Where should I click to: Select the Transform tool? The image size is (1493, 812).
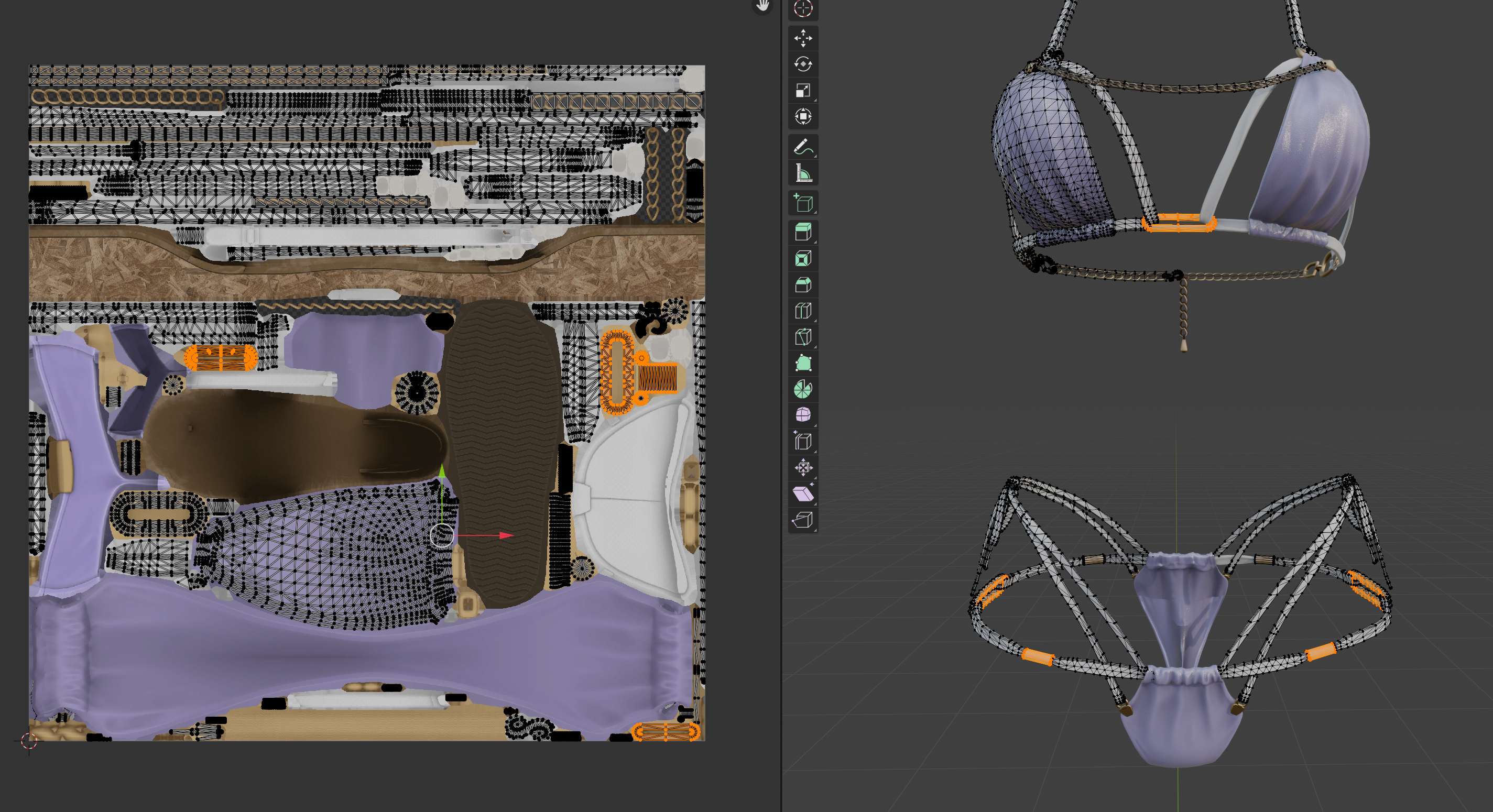803,116
